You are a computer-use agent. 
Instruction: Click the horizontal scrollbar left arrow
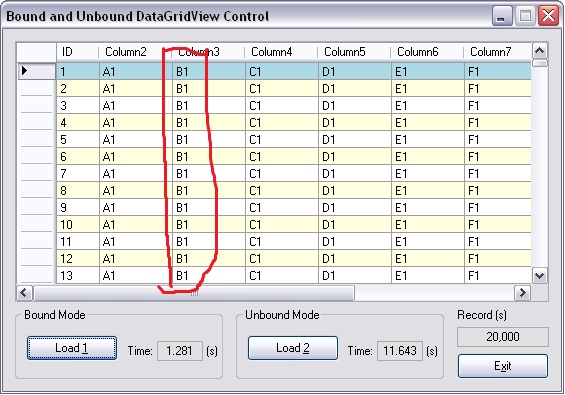coord(25,293)
